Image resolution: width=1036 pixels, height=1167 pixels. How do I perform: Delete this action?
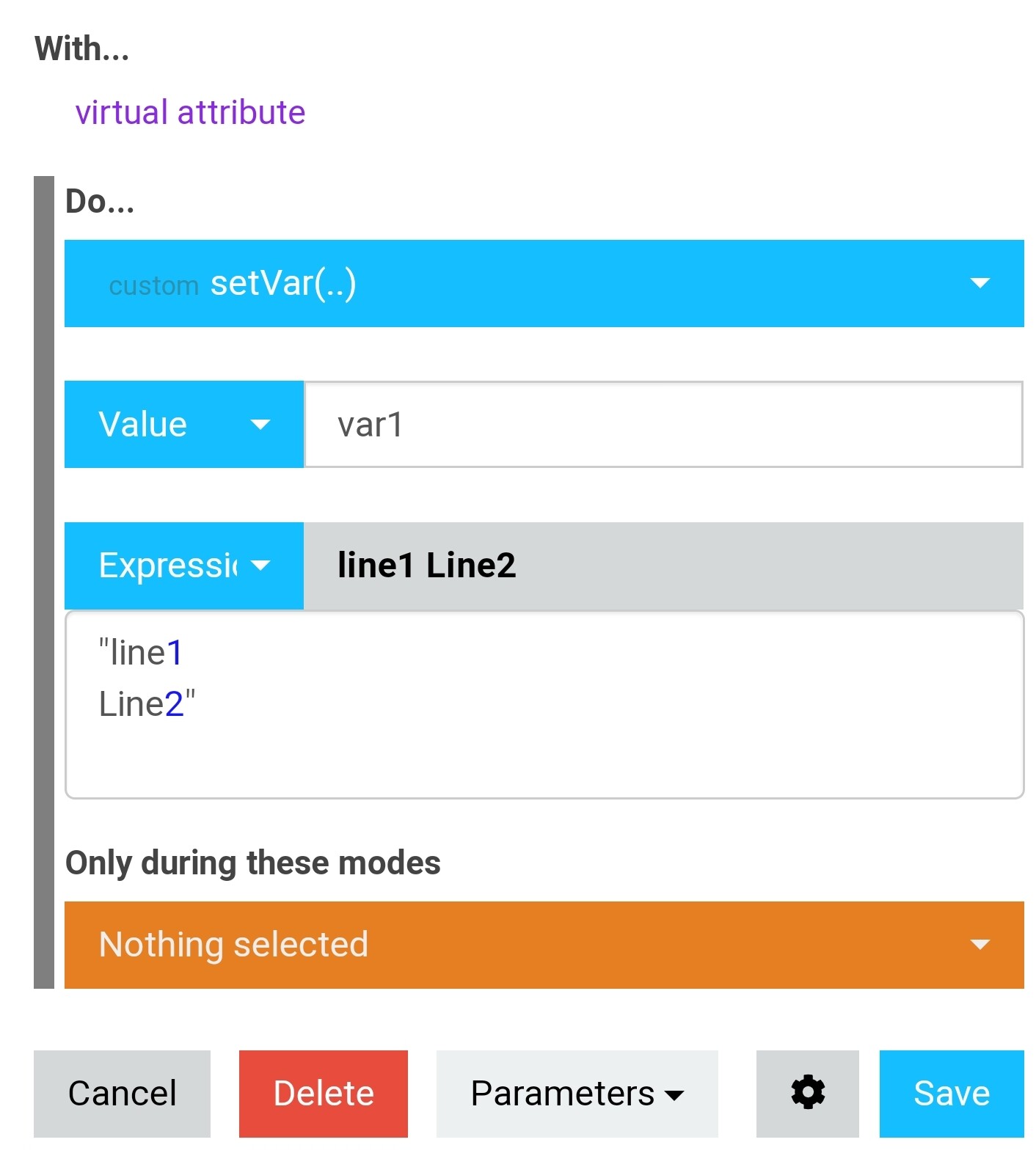(324, 1094)
